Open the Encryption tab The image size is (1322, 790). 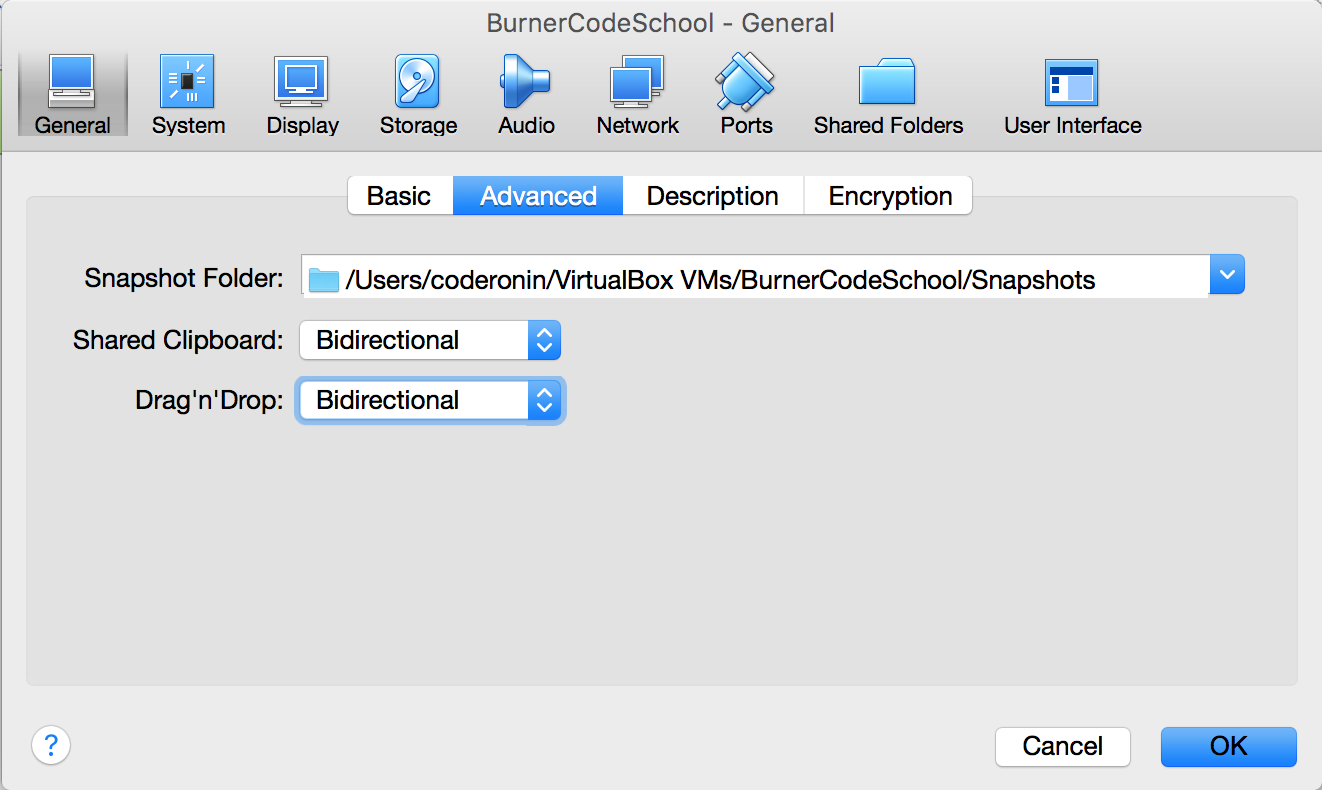[x=889, y=196]
